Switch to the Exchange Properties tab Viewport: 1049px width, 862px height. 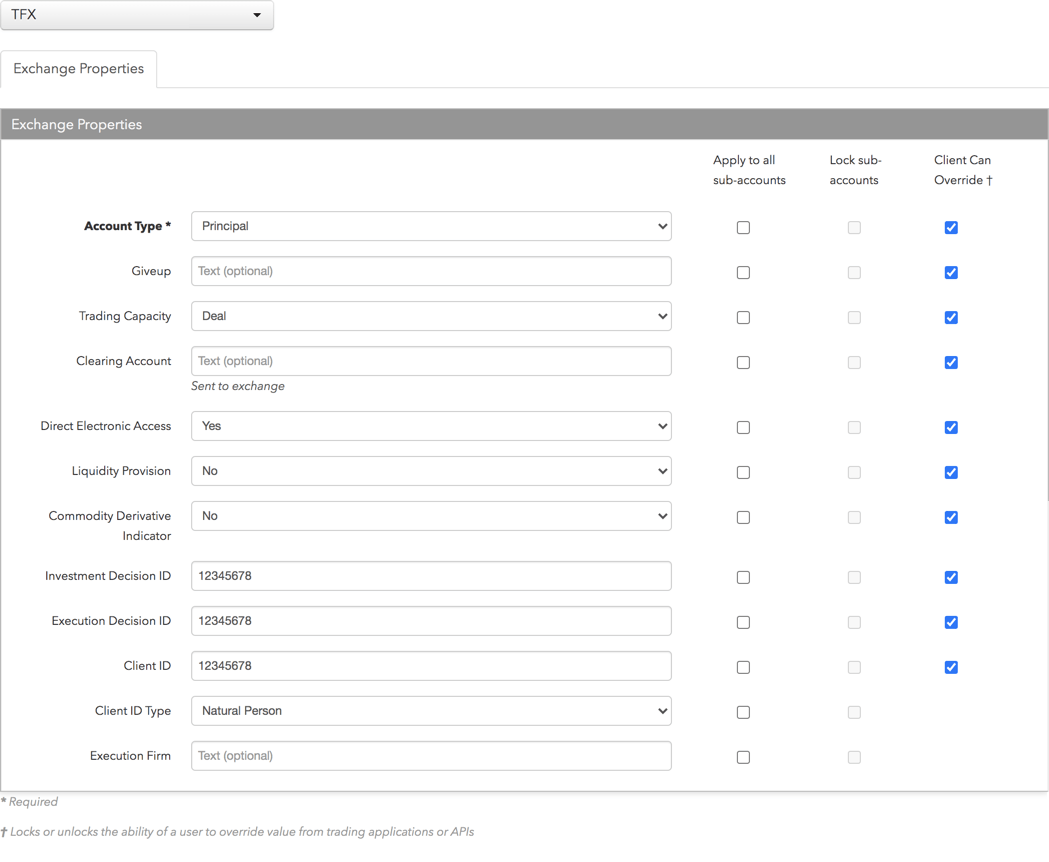[x=78, y=69]
